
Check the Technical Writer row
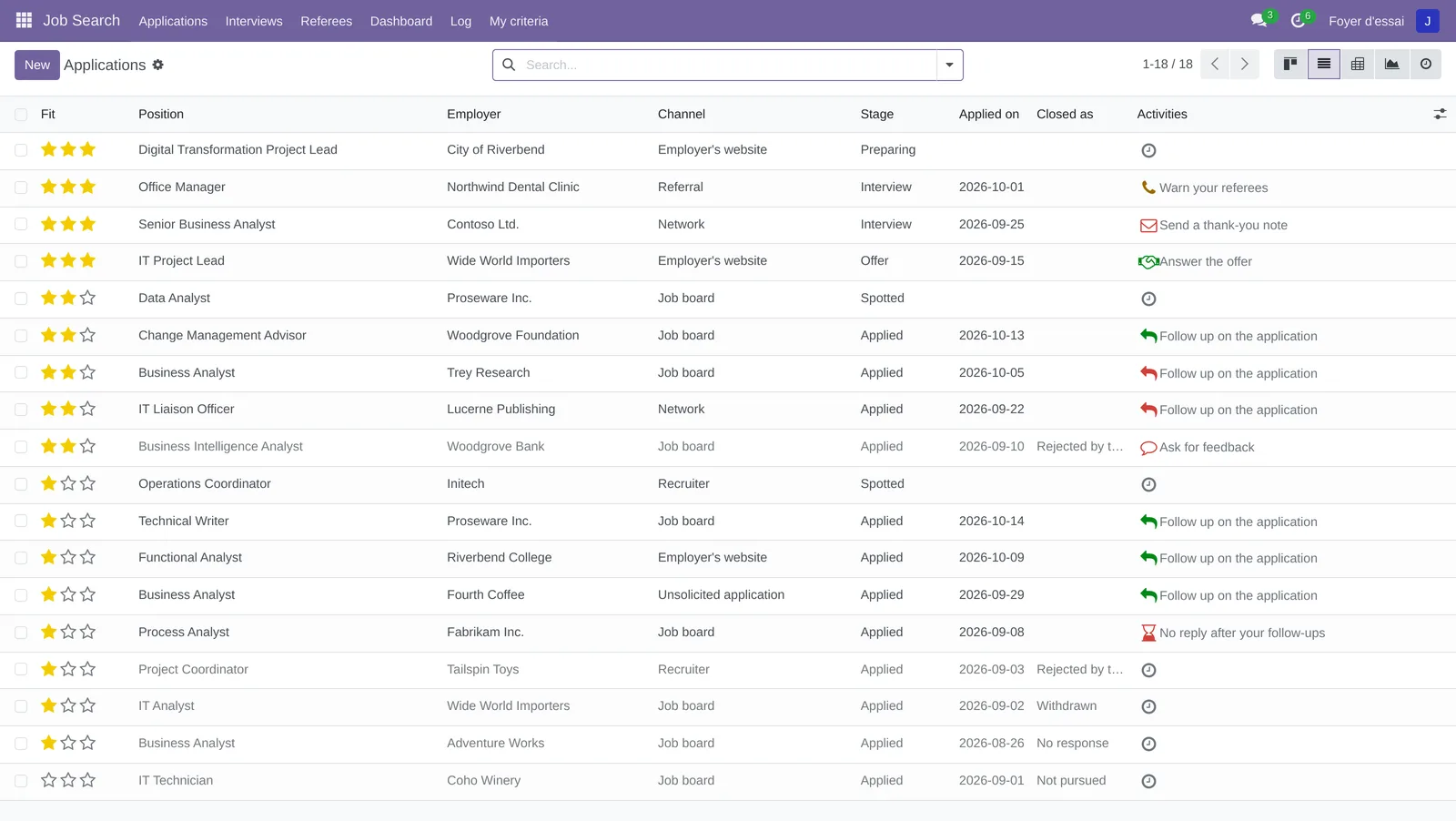click(x=21, y=521)
